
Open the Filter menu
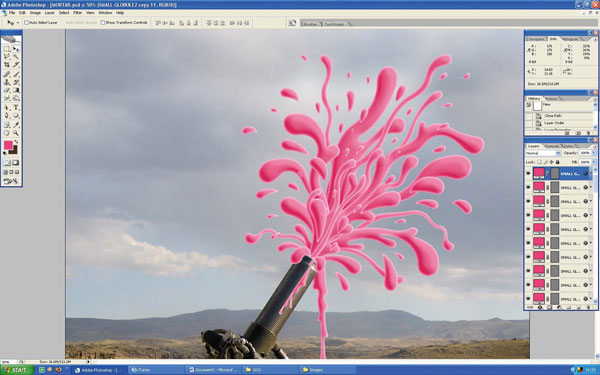point(77,13)
